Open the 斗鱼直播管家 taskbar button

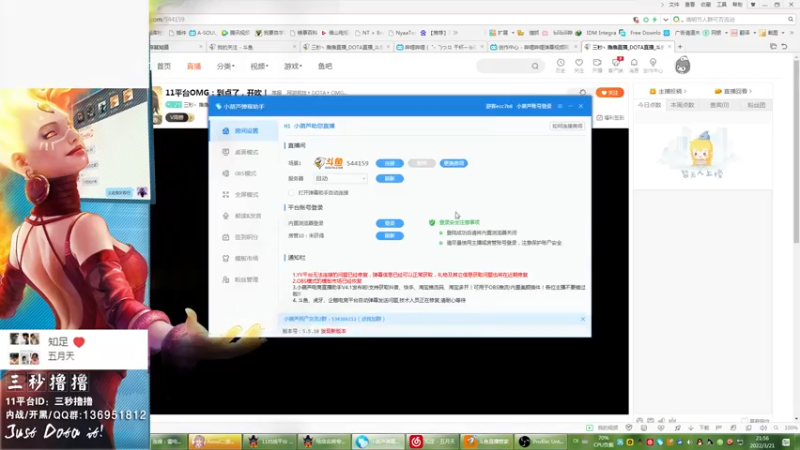[487, 441]
